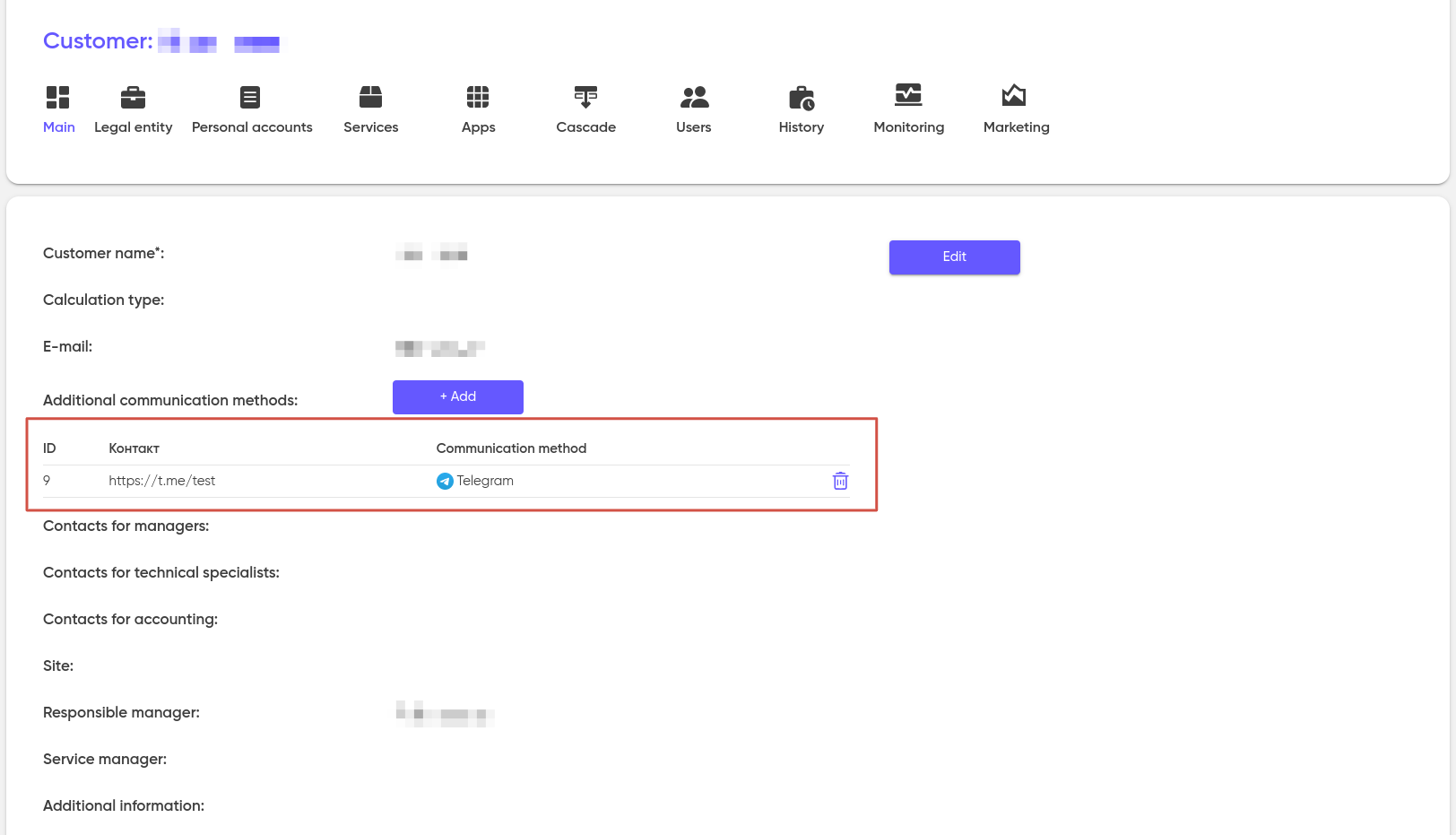1456x835 pixels.
Task: Switch to the Services tab label
Action: (371, 127)
